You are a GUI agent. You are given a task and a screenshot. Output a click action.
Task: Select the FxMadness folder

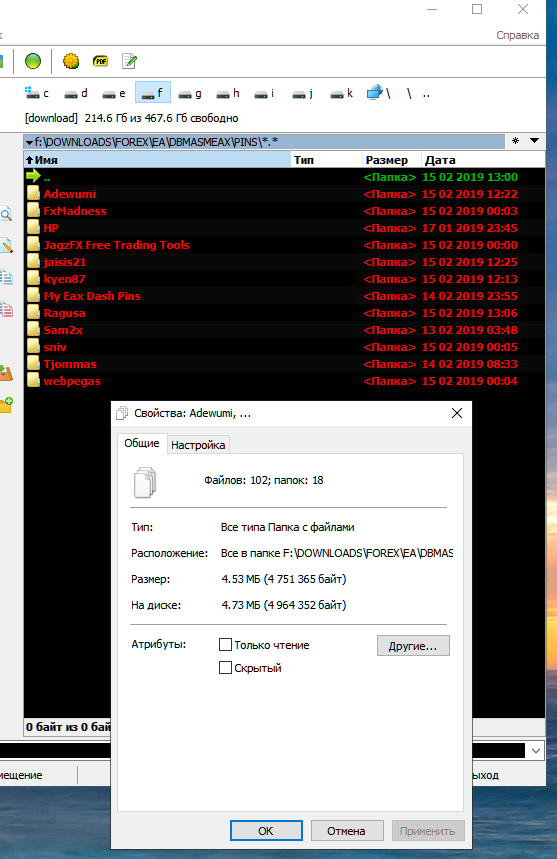click(x=284, y=211)
